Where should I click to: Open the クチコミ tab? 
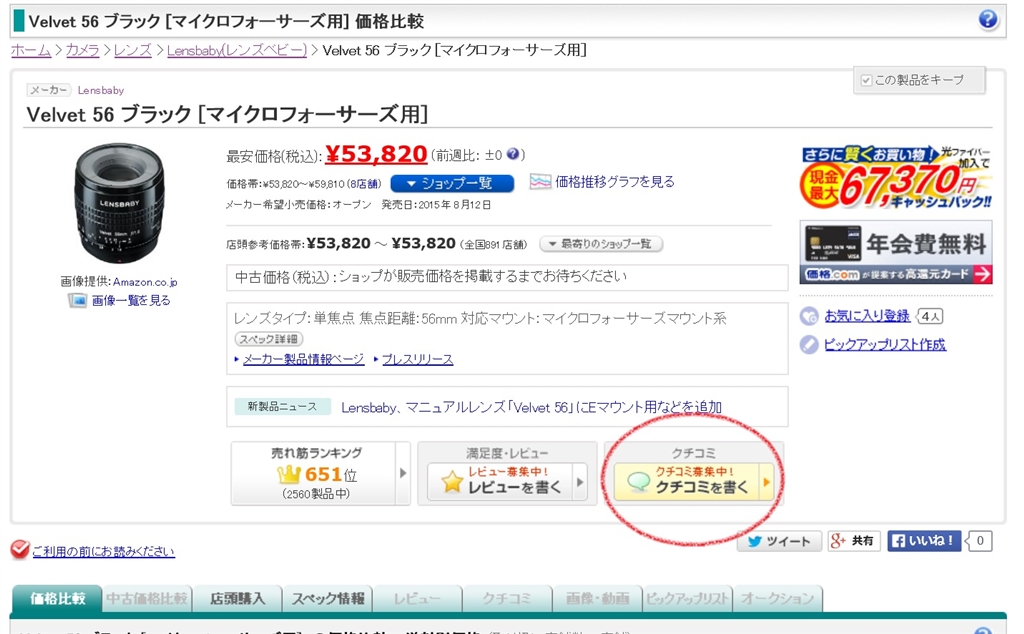(507, 599)
